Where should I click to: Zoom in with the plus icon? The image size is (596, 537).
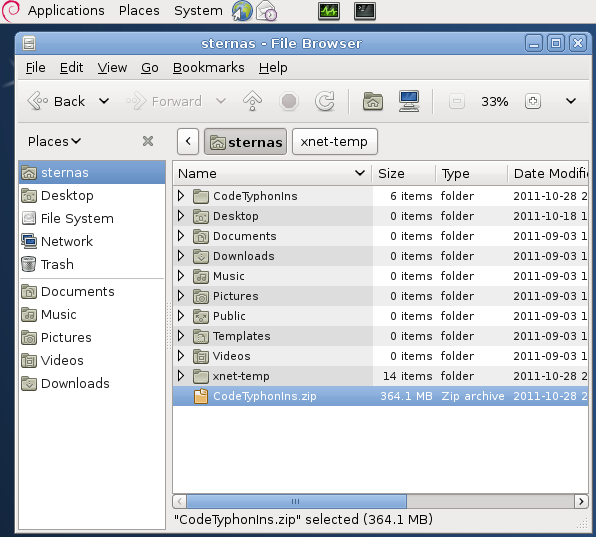coord(533,101)
